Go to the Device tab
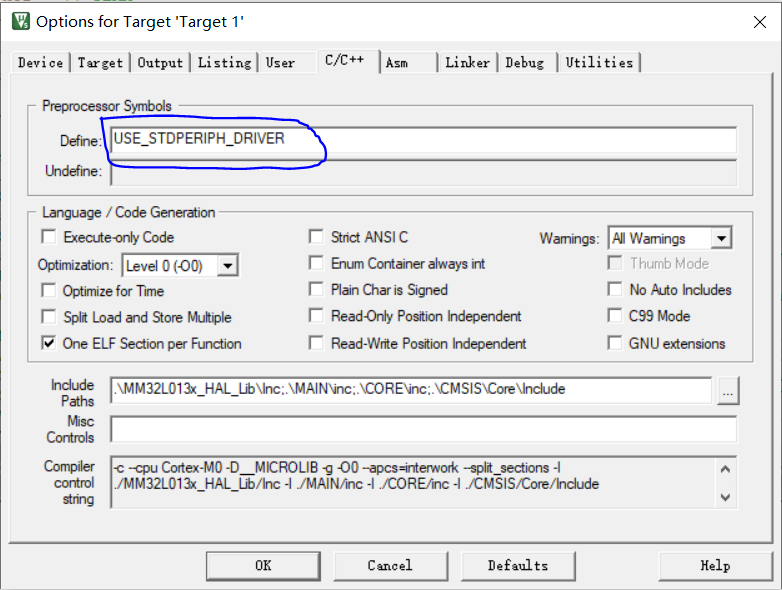The width and height of the screenshot is (782, 590). coord(41,62)
